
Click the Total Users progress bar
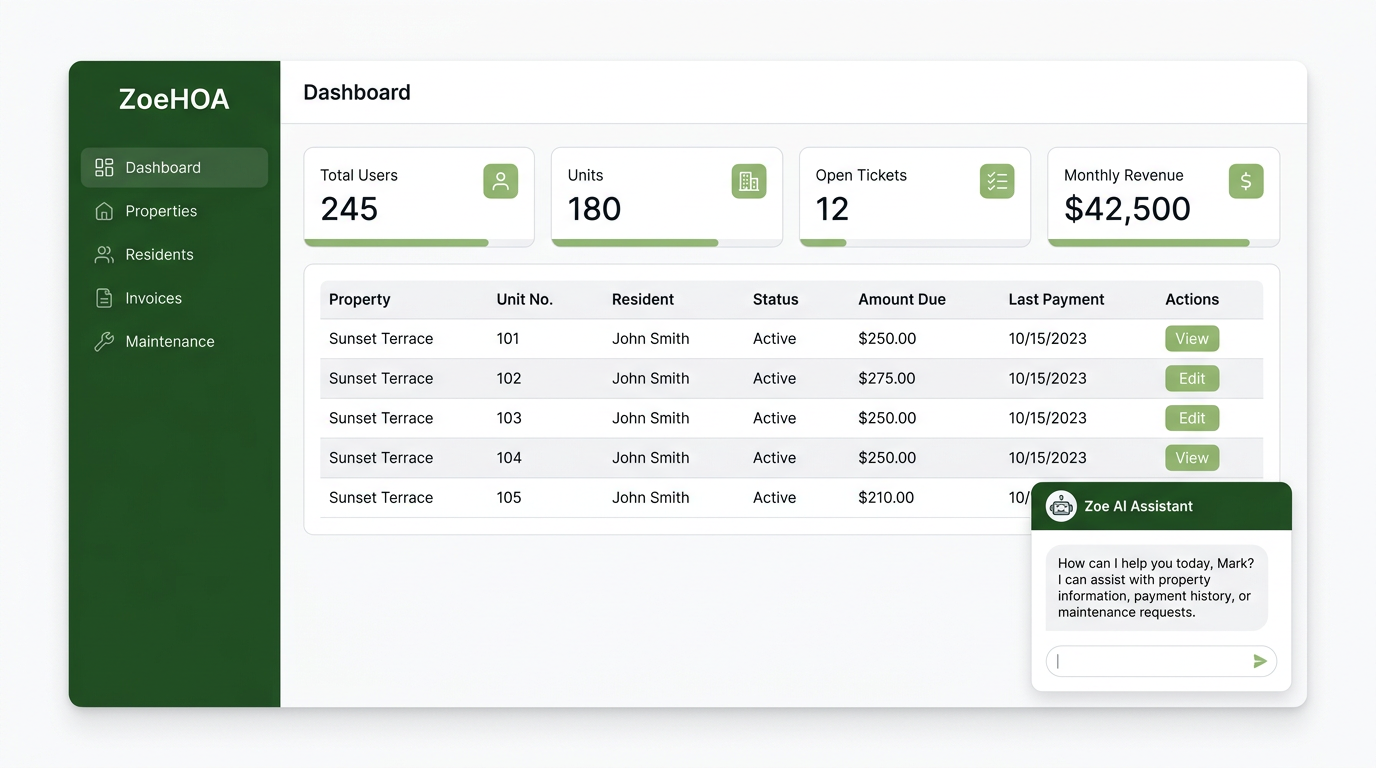419,243
